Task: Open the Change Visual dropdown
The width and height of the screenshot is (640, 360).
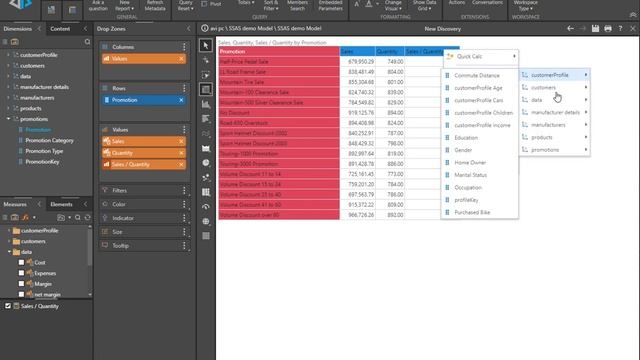Action: (393, 5)
